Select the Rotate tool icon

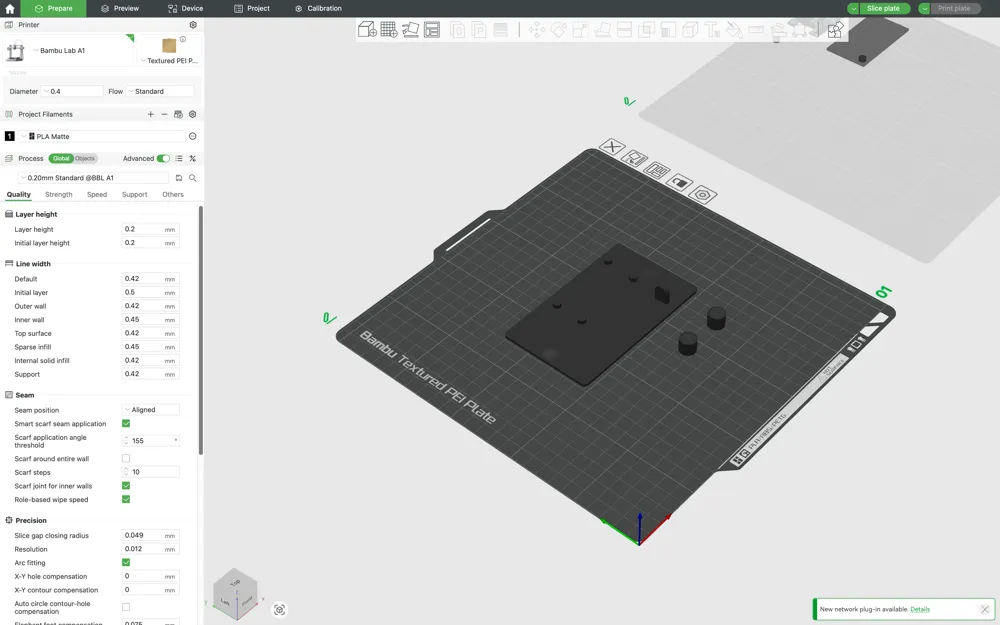[558, 30]
